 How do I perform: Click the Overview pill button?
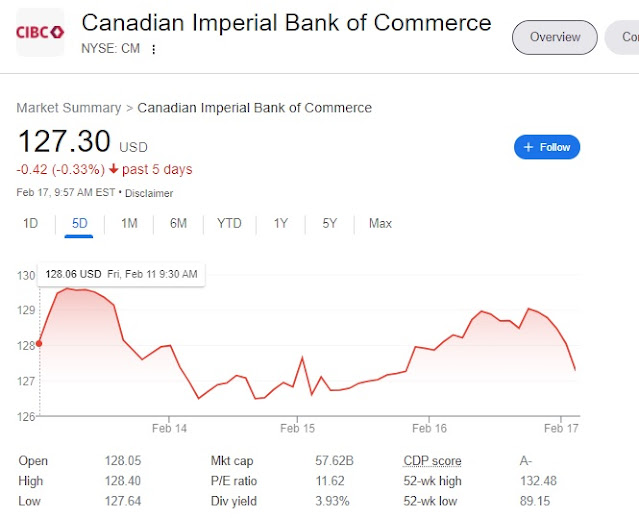coord(554,37)
